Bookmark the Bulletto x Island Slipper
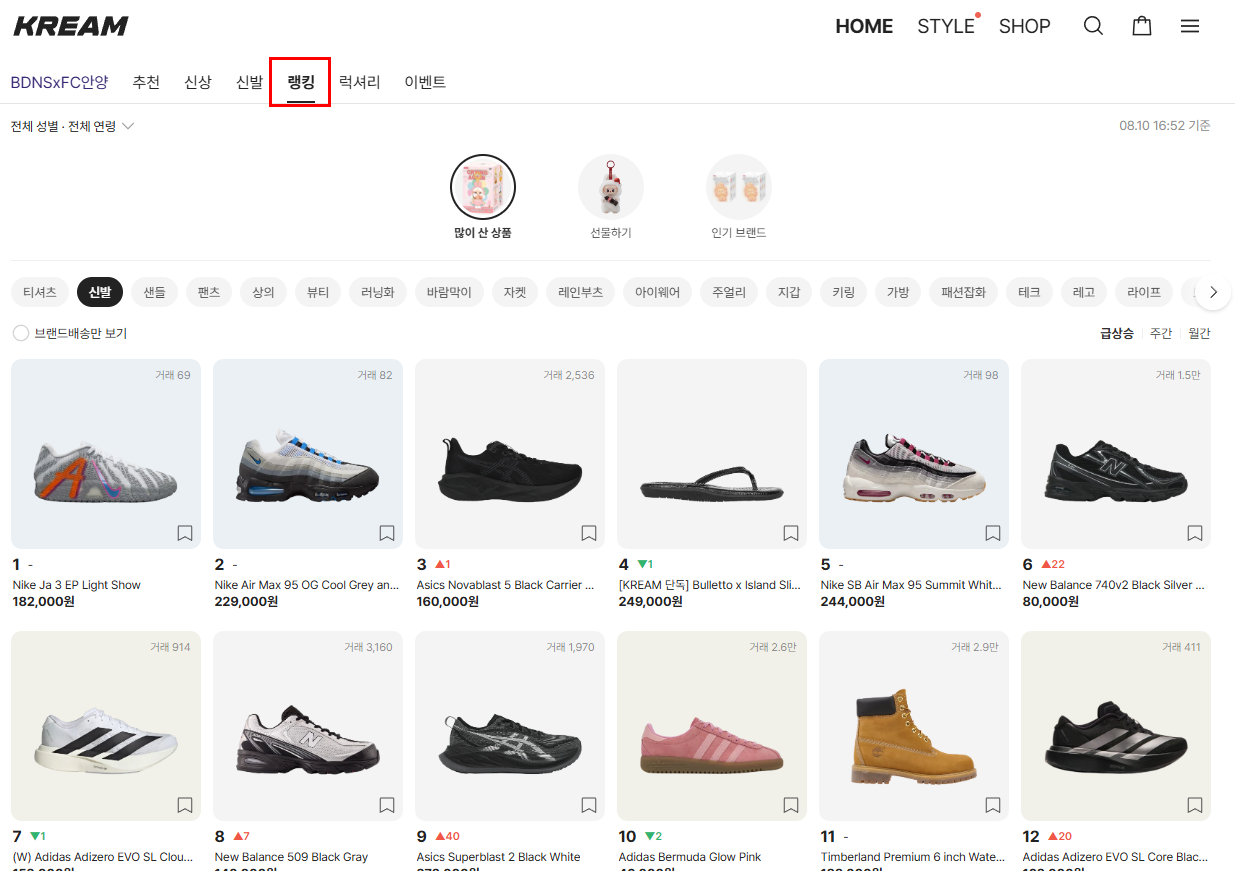1235x871 pixels. coord(791,533)
